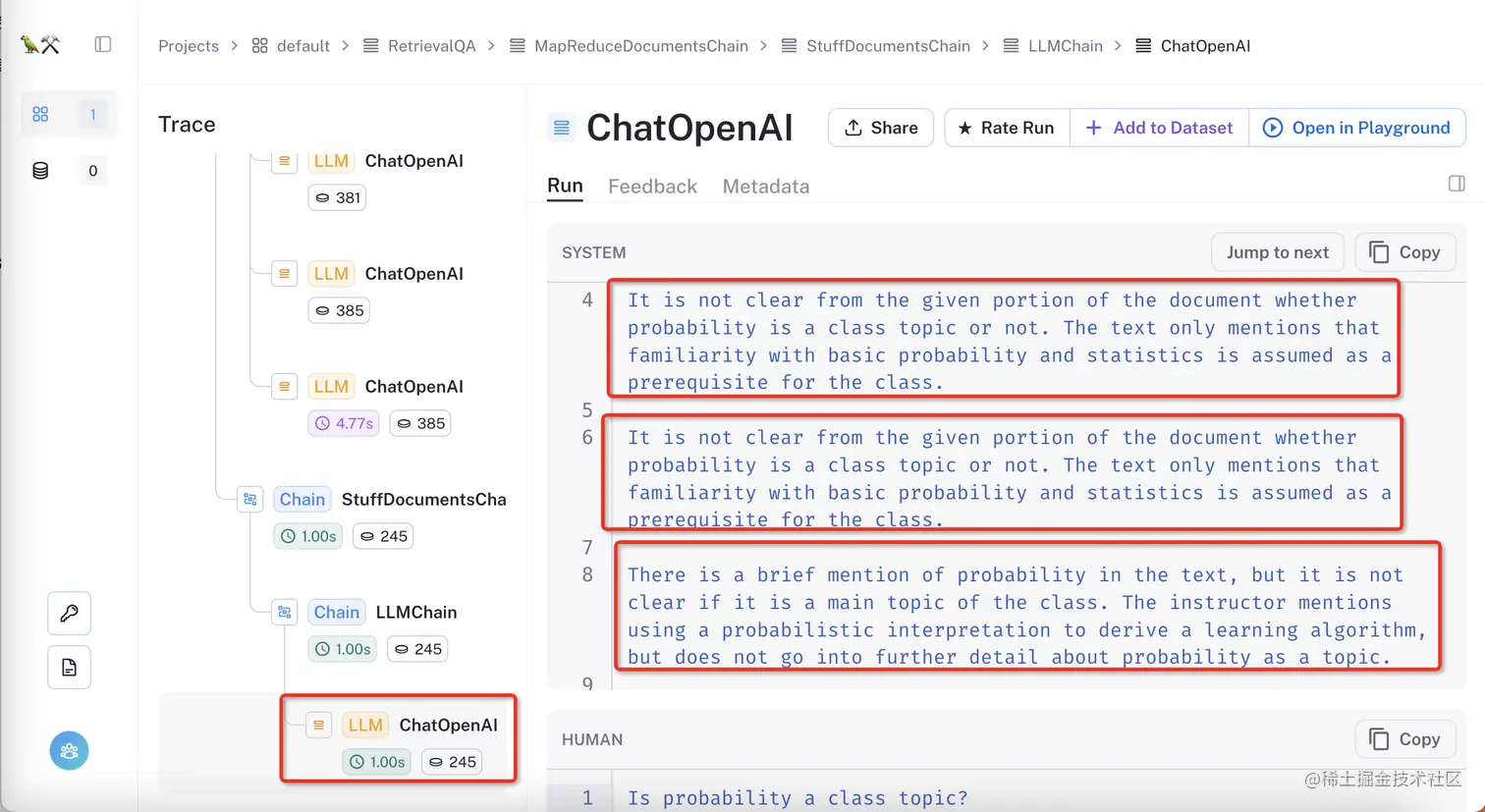Jump to next message in SYSTEM

coord(1277,252)
